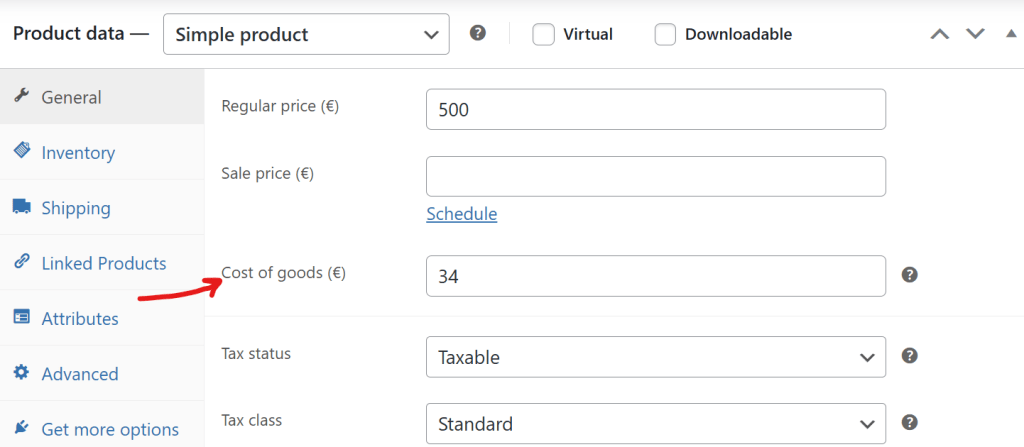1024x447 pixels.
Task: Click the Advanced gear icon
Action: tap(22, 372)
